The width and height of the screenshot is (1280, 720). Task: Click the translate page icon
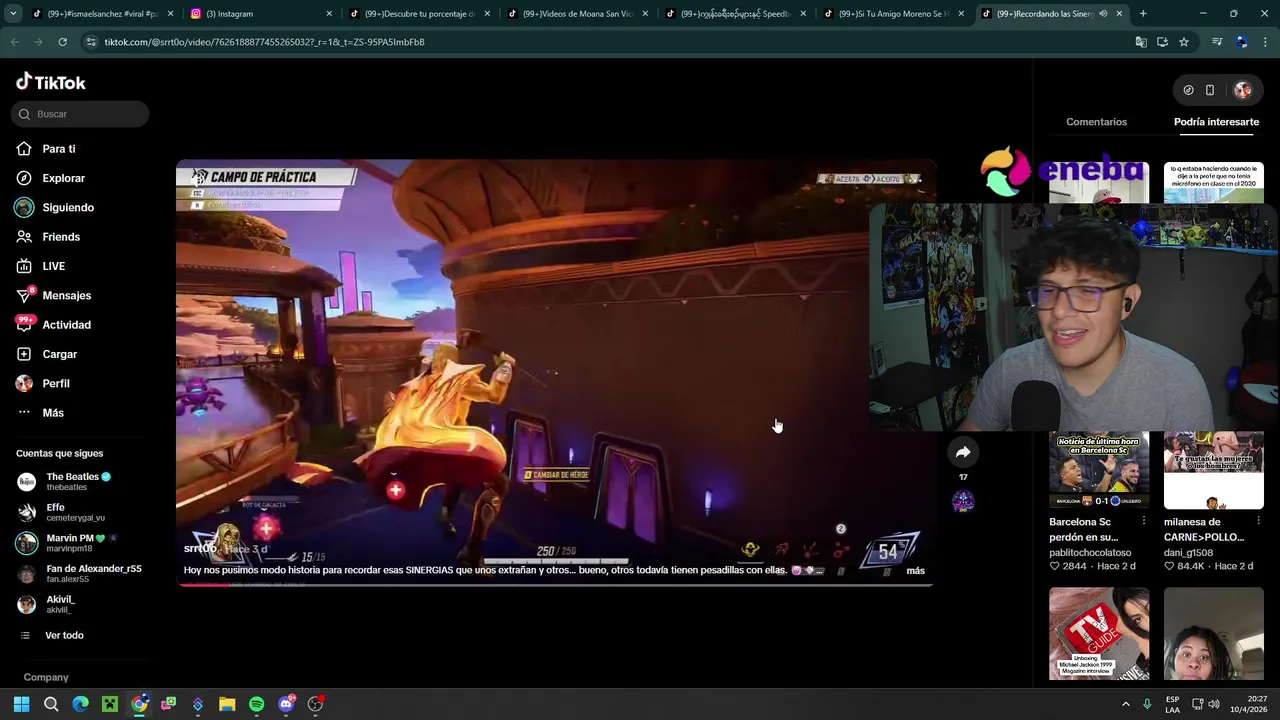coord(1141,42)
